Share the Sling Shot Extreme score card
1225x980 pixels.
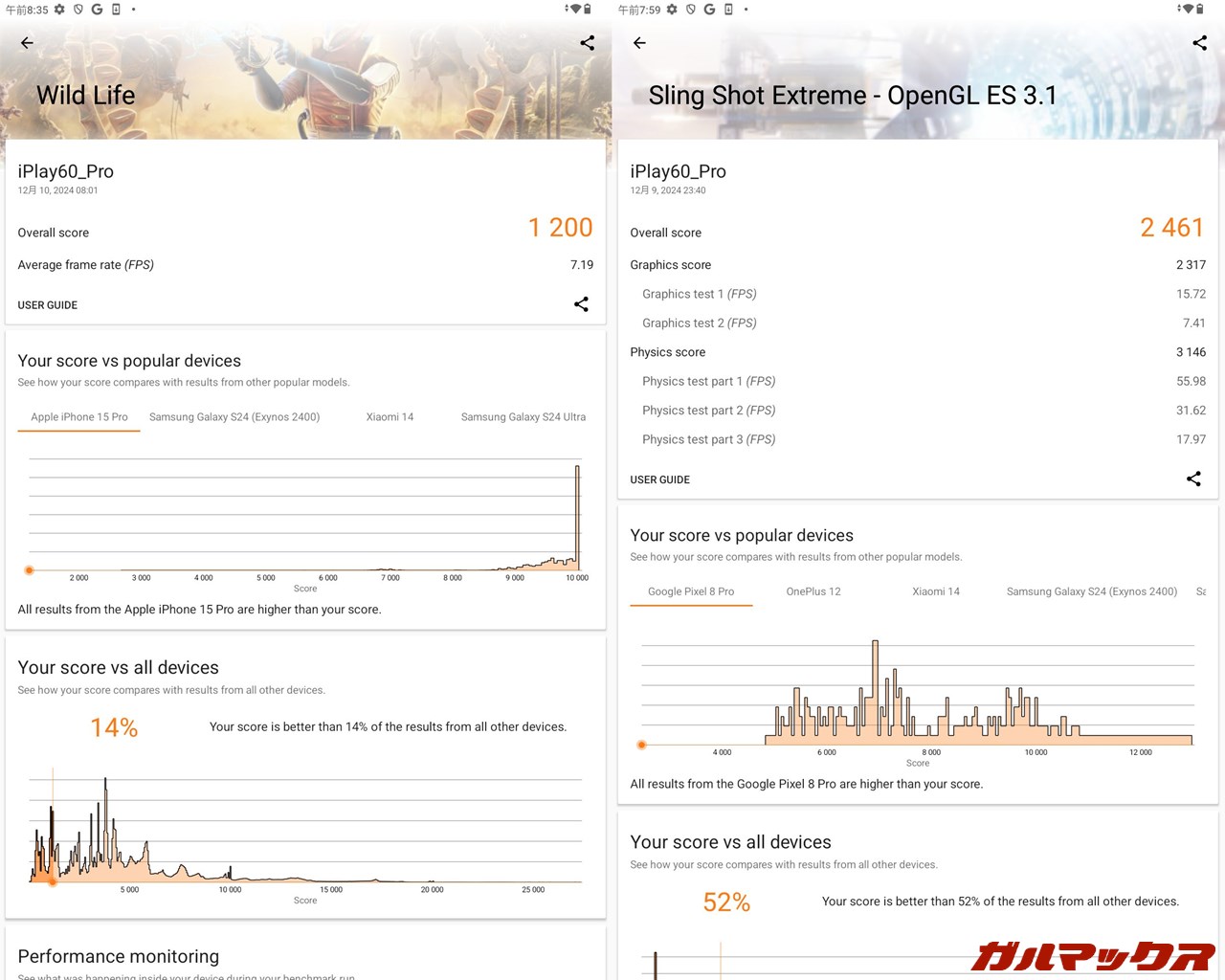[x=1193, y=479]
